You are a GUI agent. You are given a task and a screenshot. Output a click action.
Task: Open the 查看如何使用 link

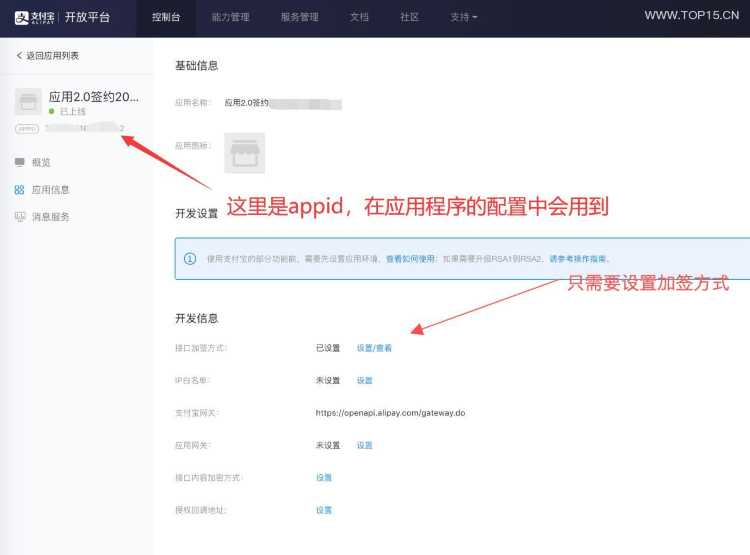coord(410,259)
